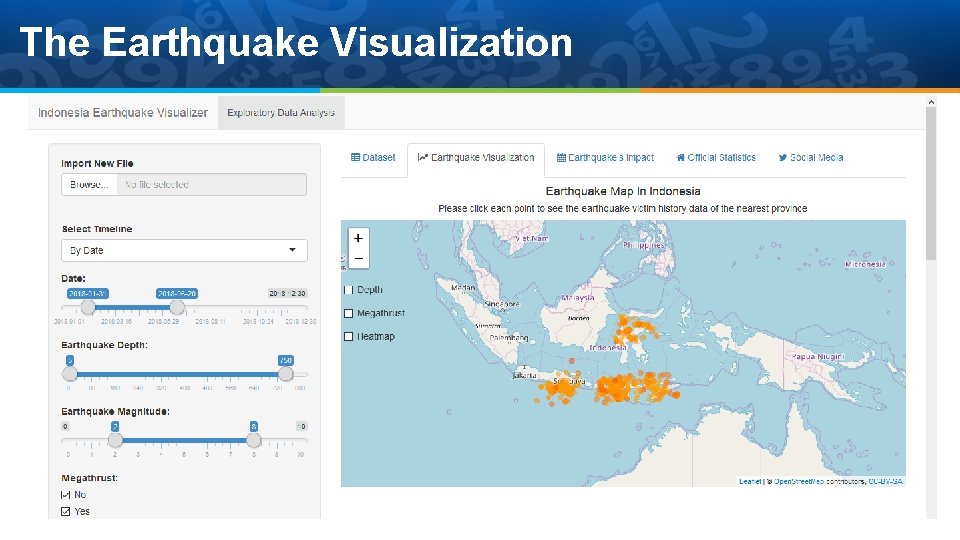This screenshot has height=540, width=960.
Task: Open the Indonesia Earthquake Visualizer tab
Action: pyautogui.click(x=122, y=113)
